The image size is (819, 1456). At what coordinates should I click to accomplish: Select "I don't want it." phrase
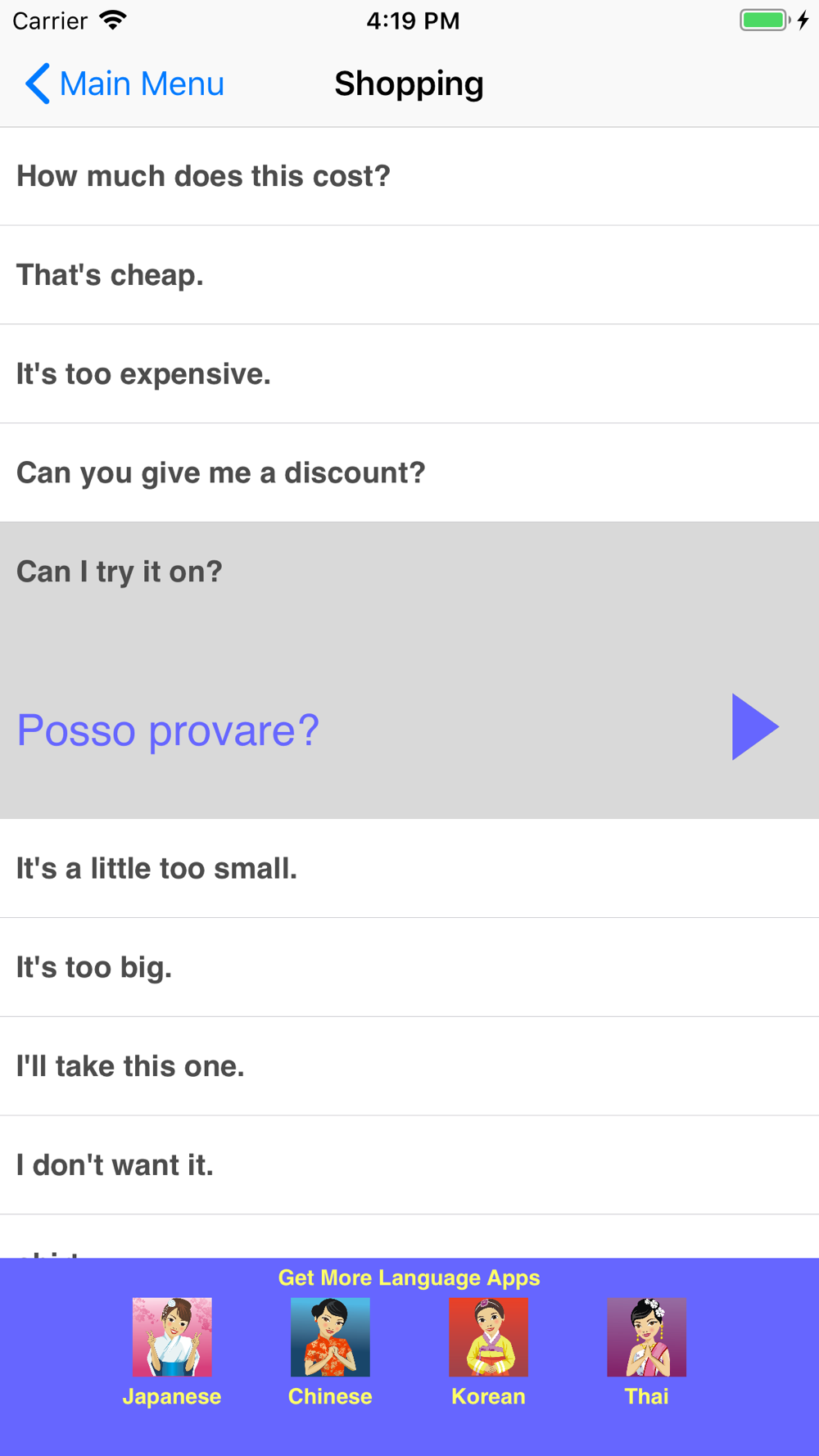[409, 1165]
